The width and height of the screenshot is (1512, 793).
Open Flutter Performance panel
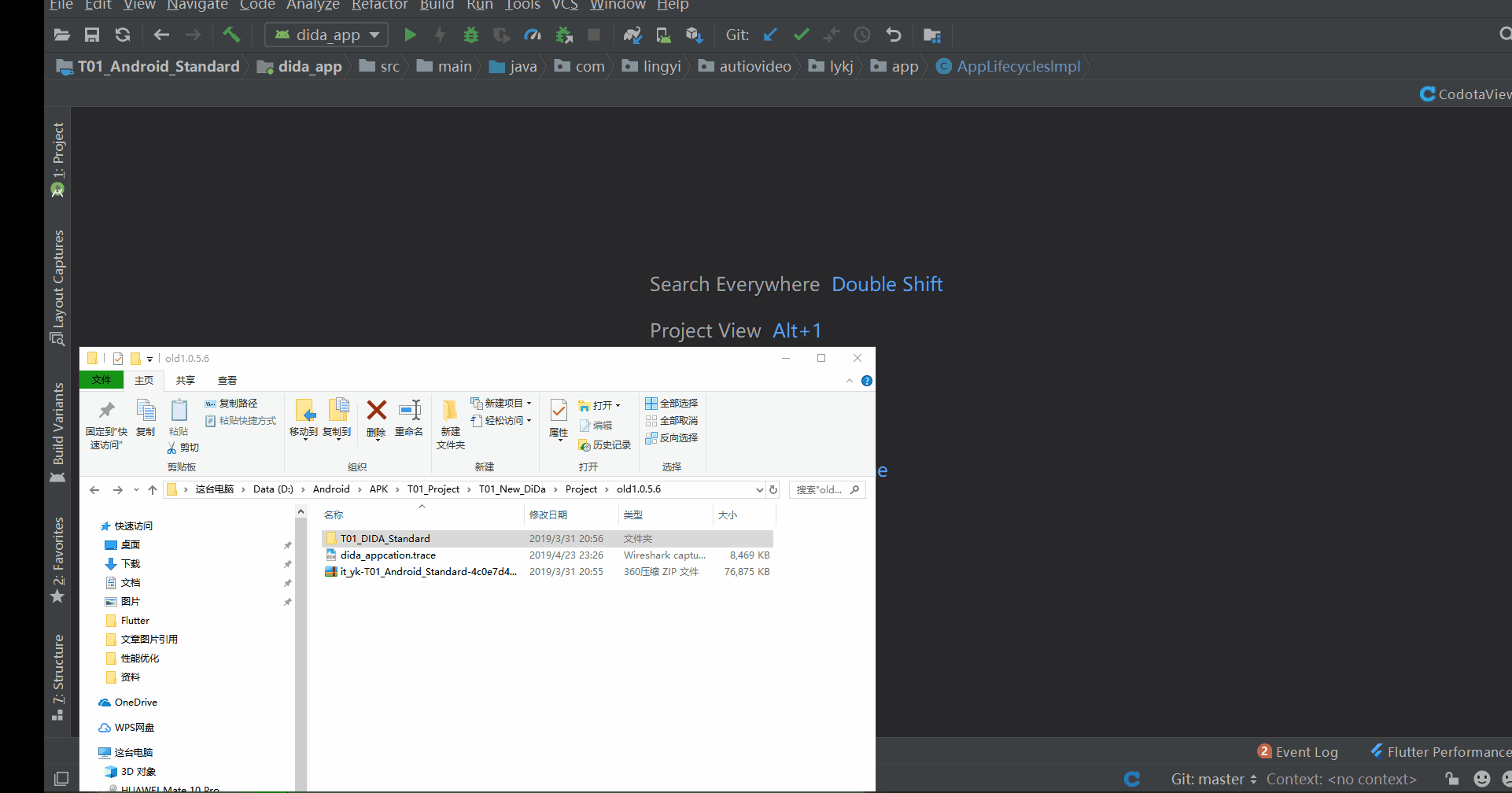click(1440, 751)
